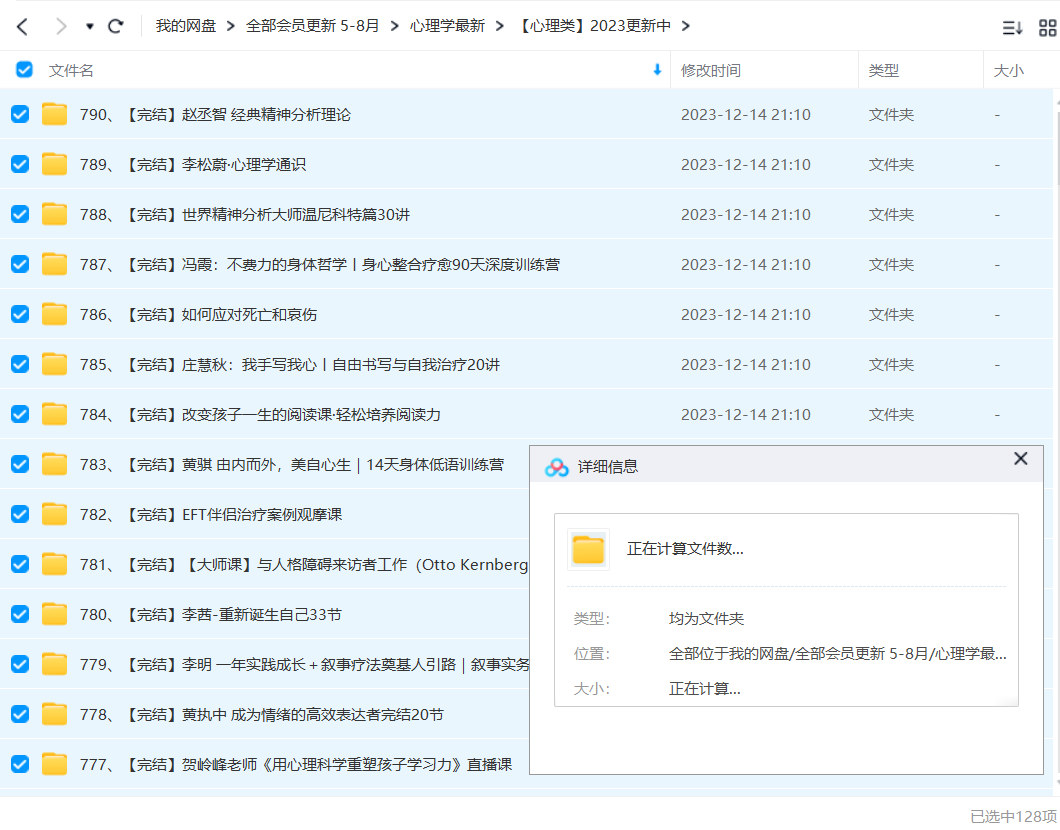Click folder icon for 790 赵丞智 经典精神分析理论

[54, 114]
